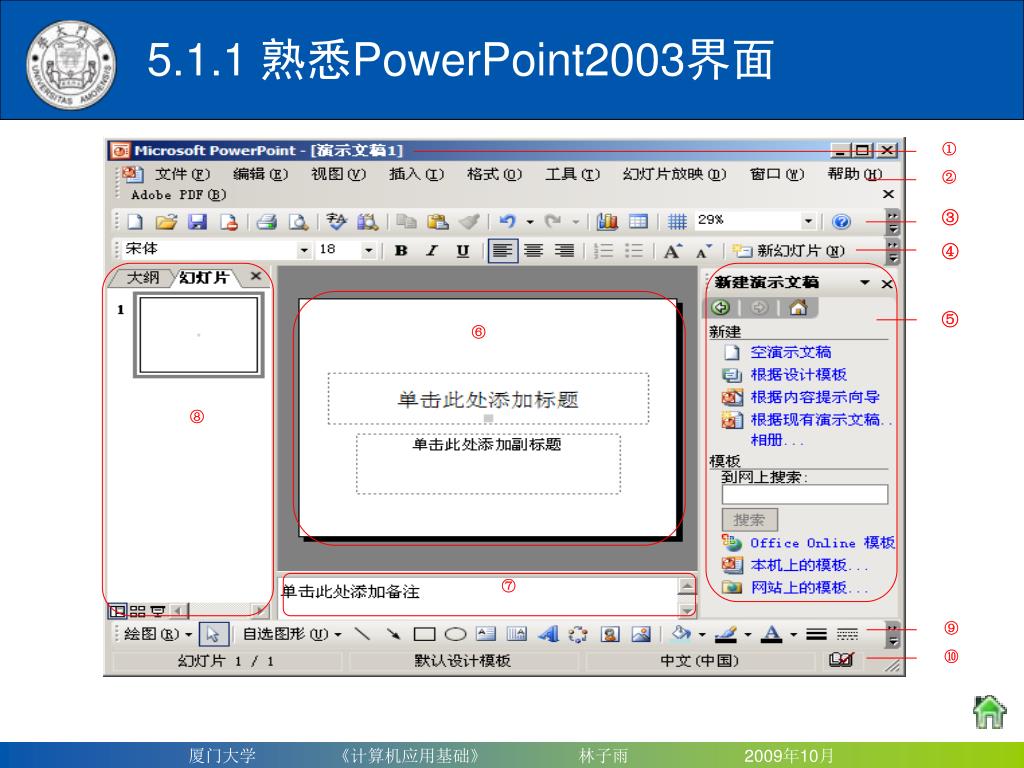The image size is (1024, 768).
Task: Expand the fill color dropdown arrow
Action: 702,634
